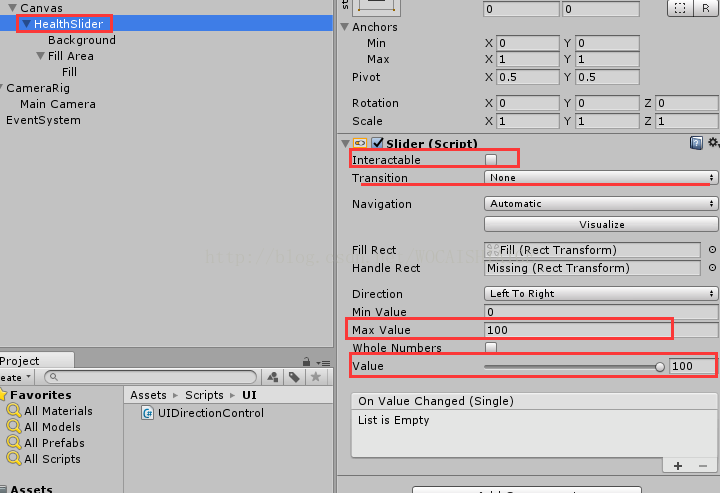Click the Missing (Rect Transform) handle field

(x=592, y=268)
